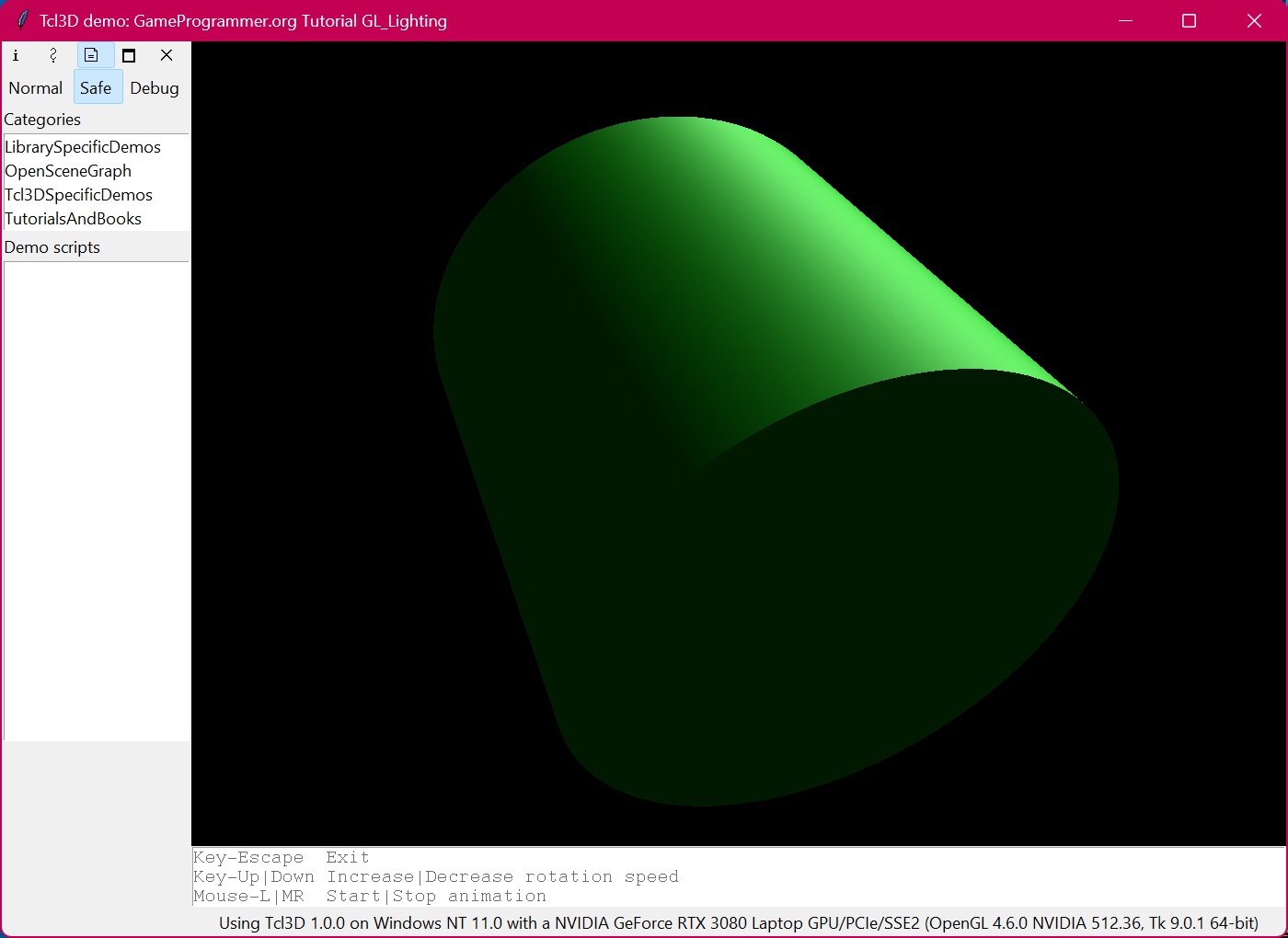Close the Tcl3D demo window
This screenshot has width=1288, height=938.
1254,20
